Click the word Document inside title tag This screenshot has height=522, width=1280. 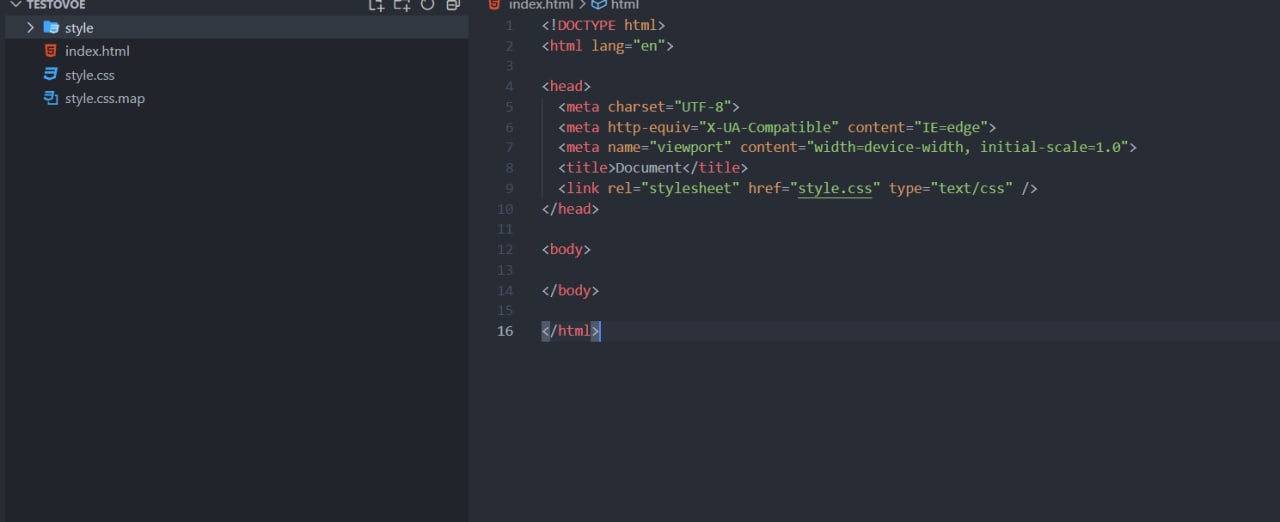tap(649, 168)
